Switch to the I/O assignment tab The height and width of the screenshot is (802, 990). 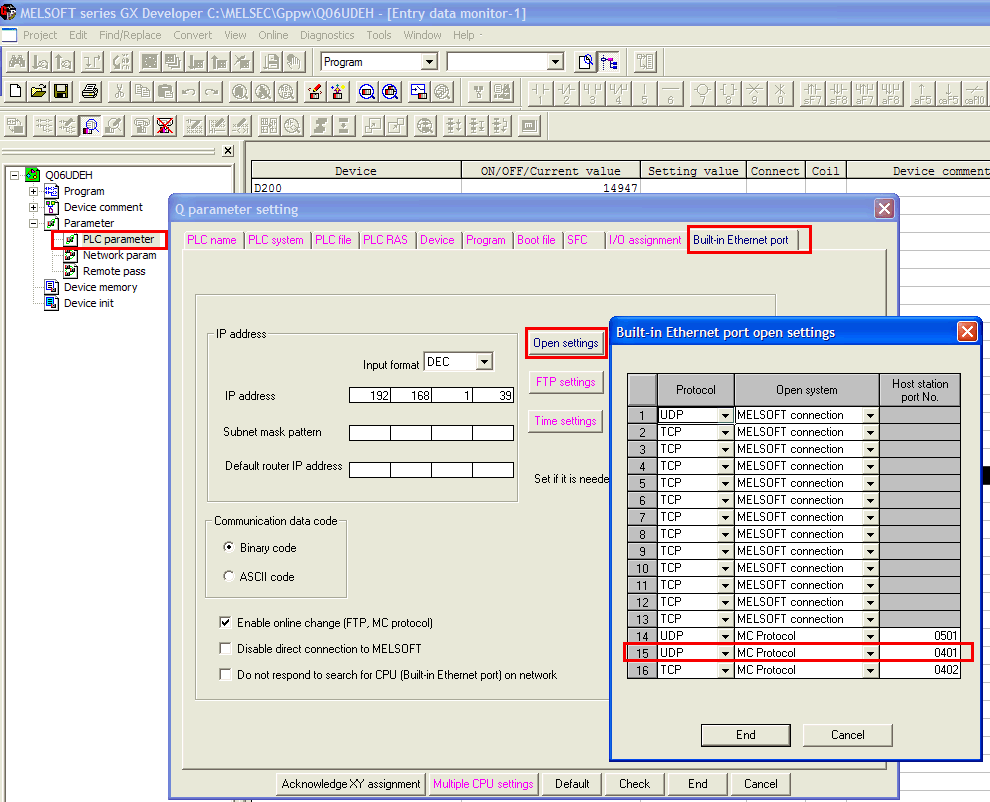click(644, 240)
